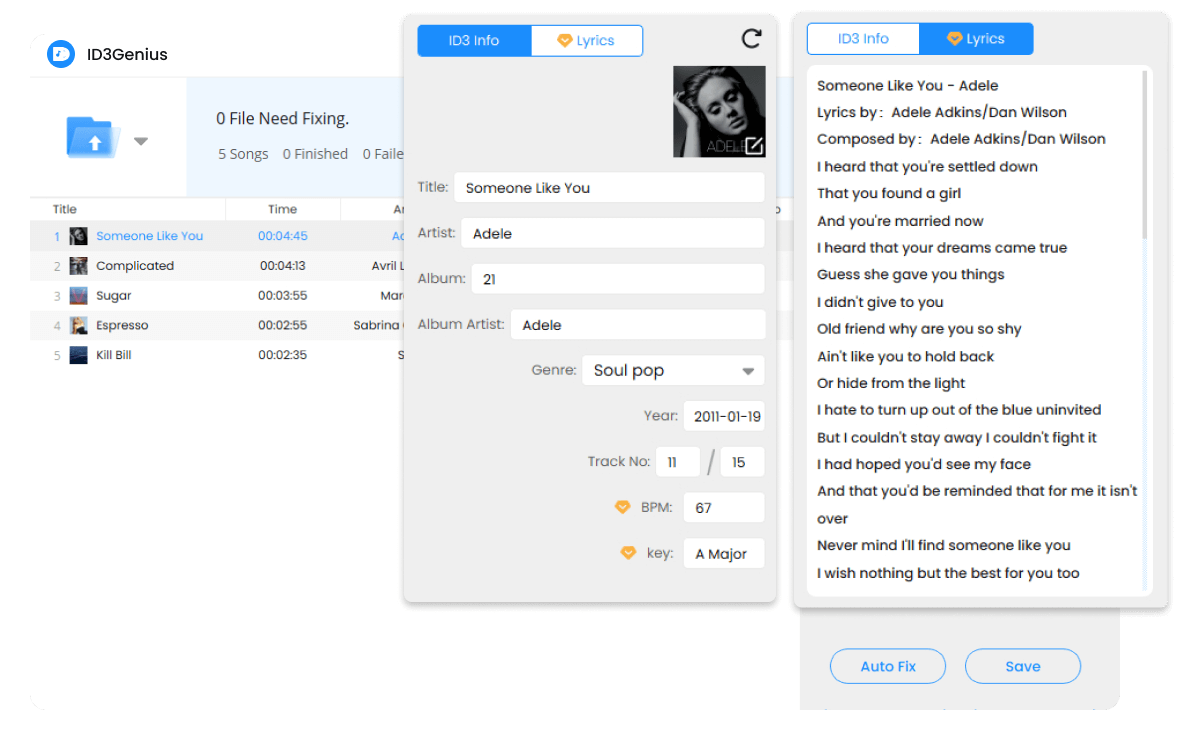
Task: Click the Year field showing 2011-01-19
Action: tap(723, 416)
